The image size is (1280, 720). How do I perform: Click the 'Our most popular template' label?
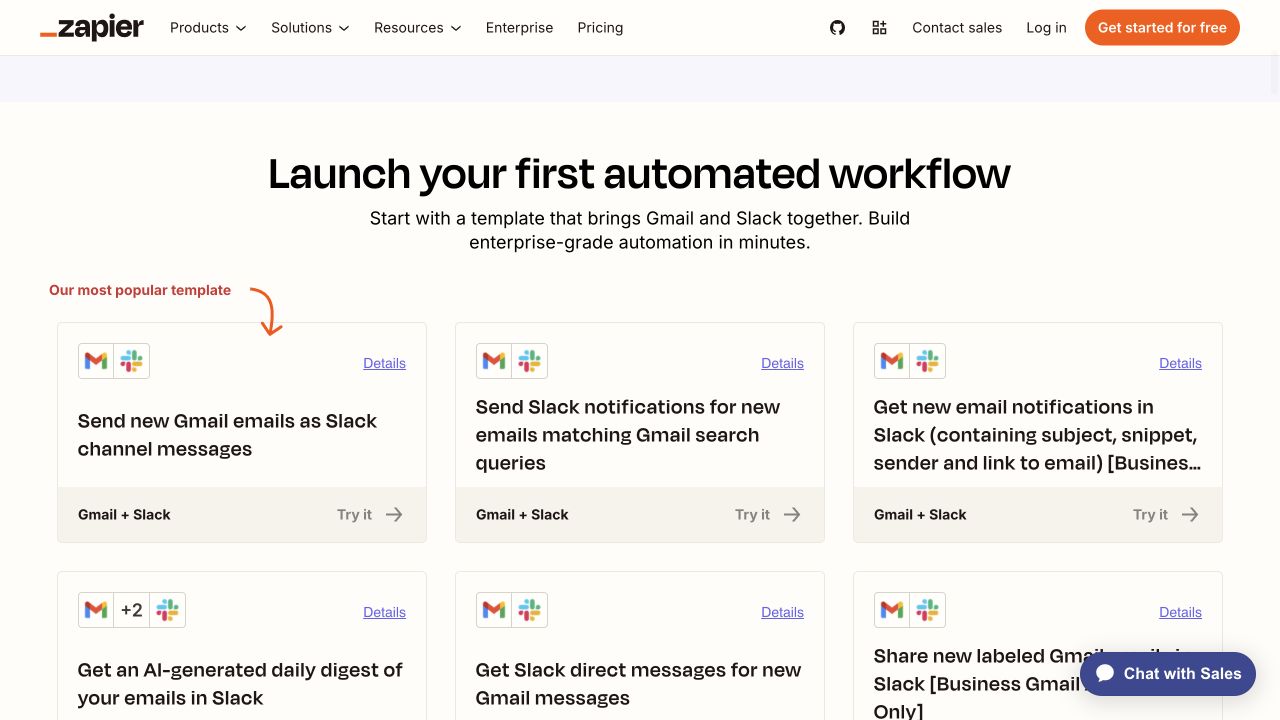pyautogui.click(x=140, y=290)
